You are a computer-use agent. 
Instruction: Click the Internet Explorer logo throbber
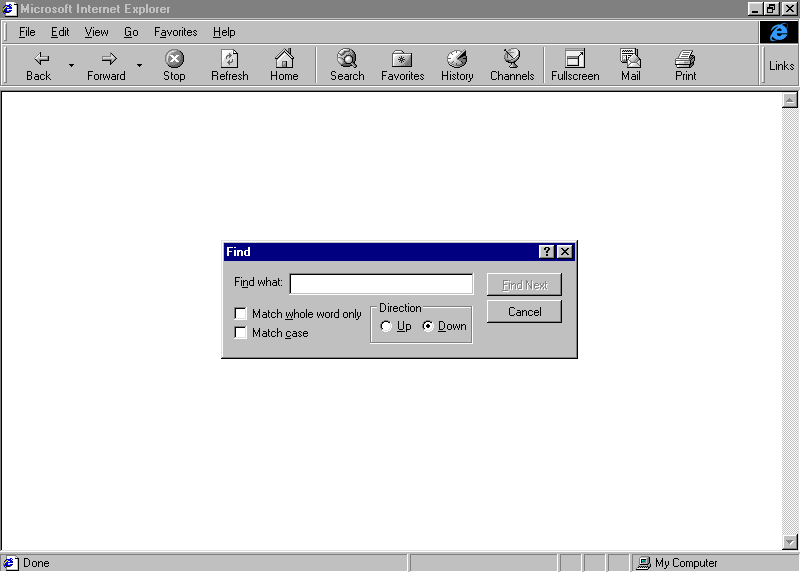(779, 32)
